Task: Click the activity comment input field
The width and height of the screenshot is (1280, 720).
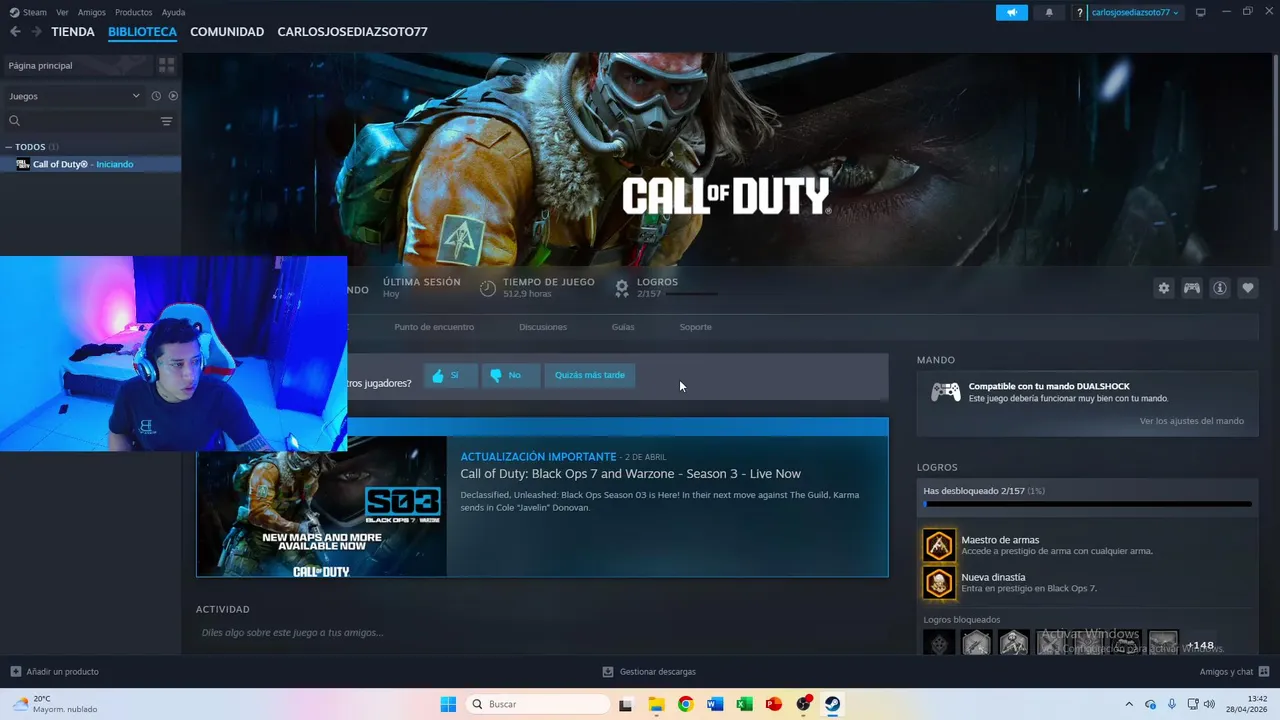Action: tap(542, 633)
